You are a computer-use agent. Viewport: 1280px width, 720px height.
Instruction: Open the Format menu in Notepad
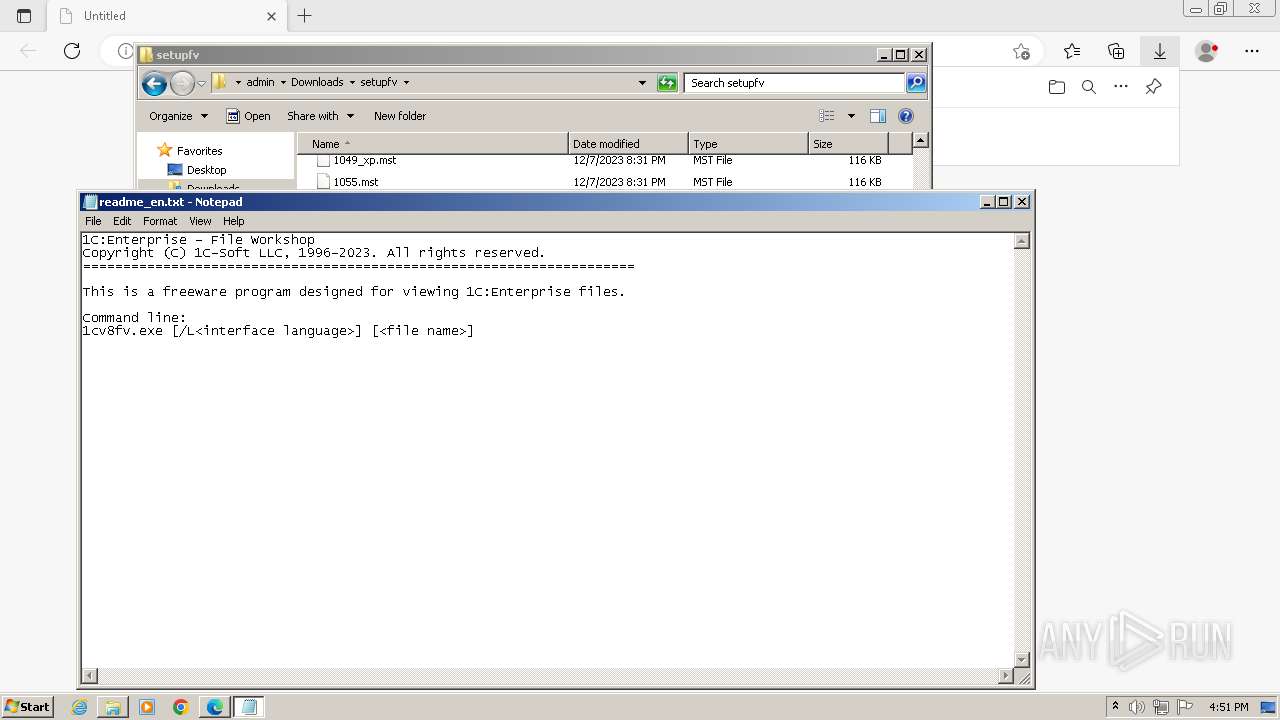click(160, 221)
